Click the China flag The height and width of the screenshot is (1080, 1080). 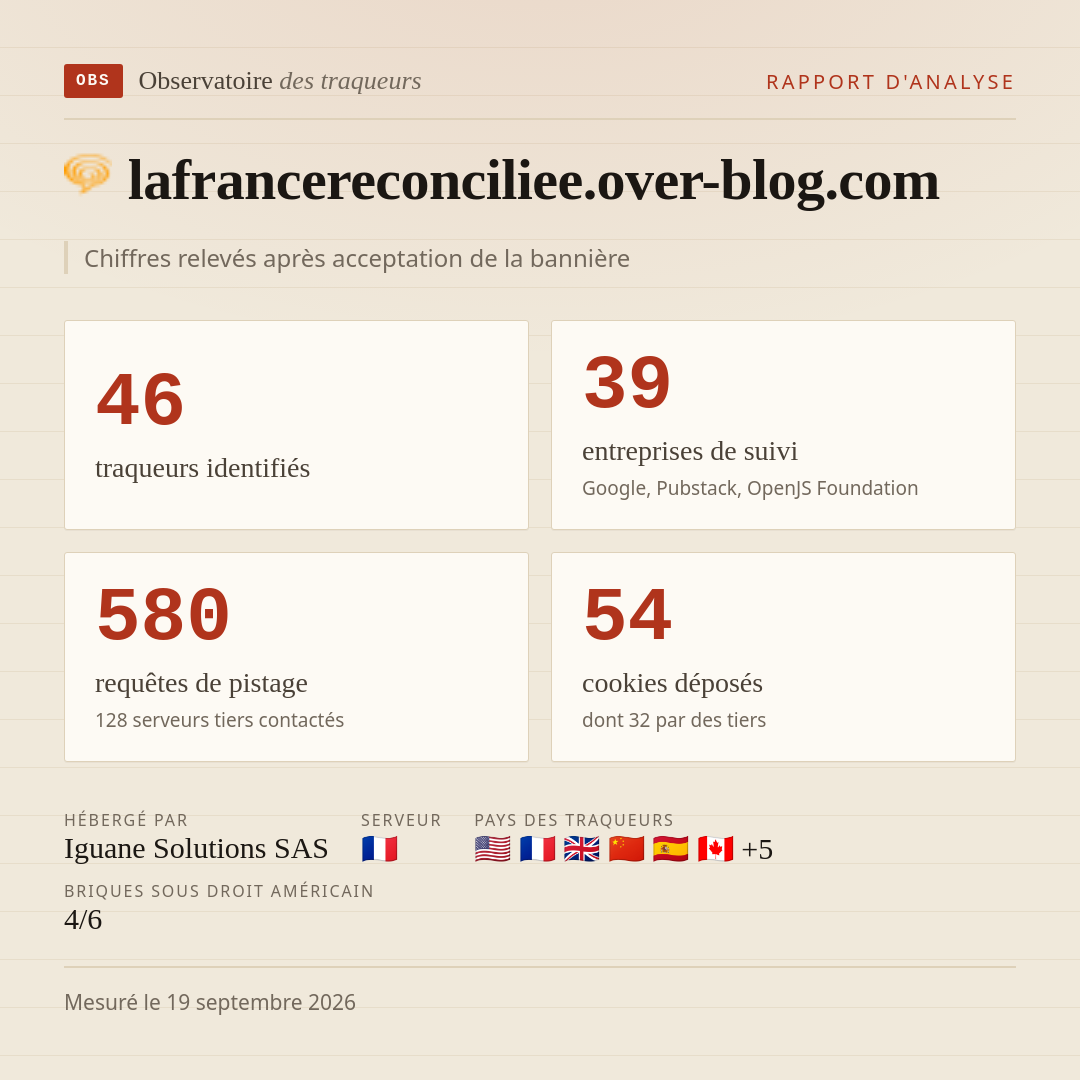click(627, 849)
